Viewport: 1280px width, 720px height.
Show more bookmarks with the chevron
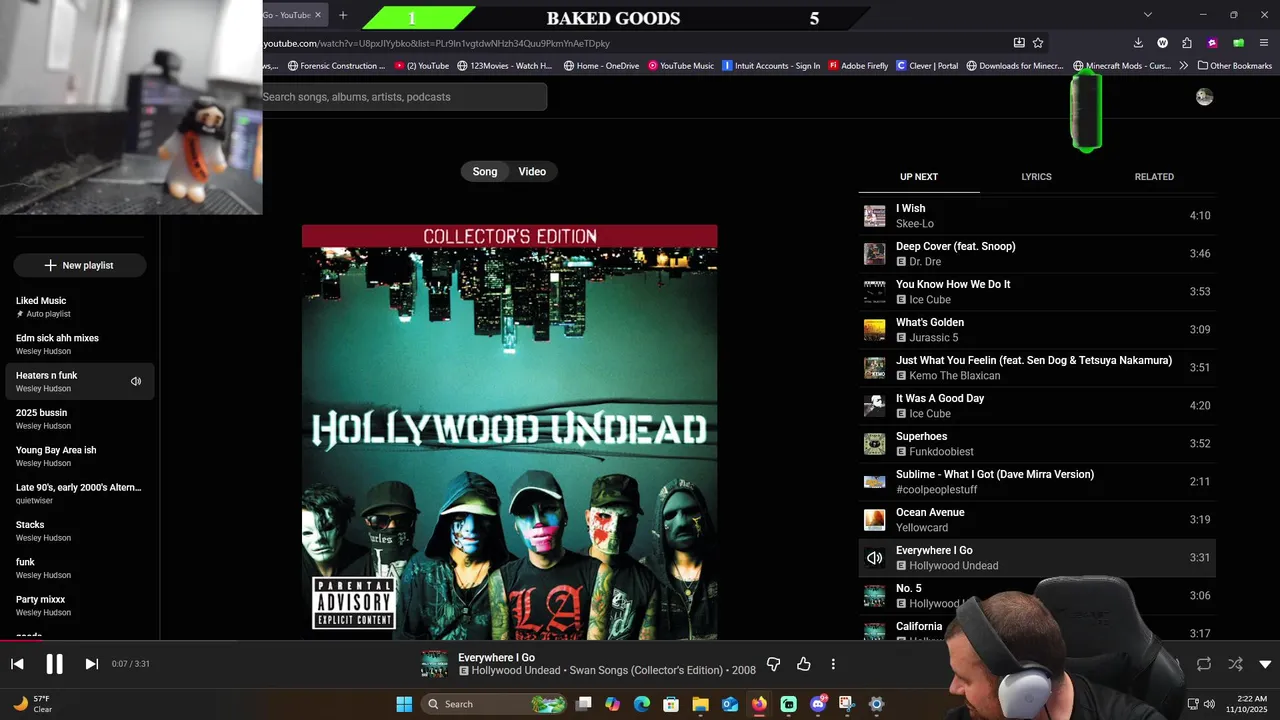click(1184, 66)
